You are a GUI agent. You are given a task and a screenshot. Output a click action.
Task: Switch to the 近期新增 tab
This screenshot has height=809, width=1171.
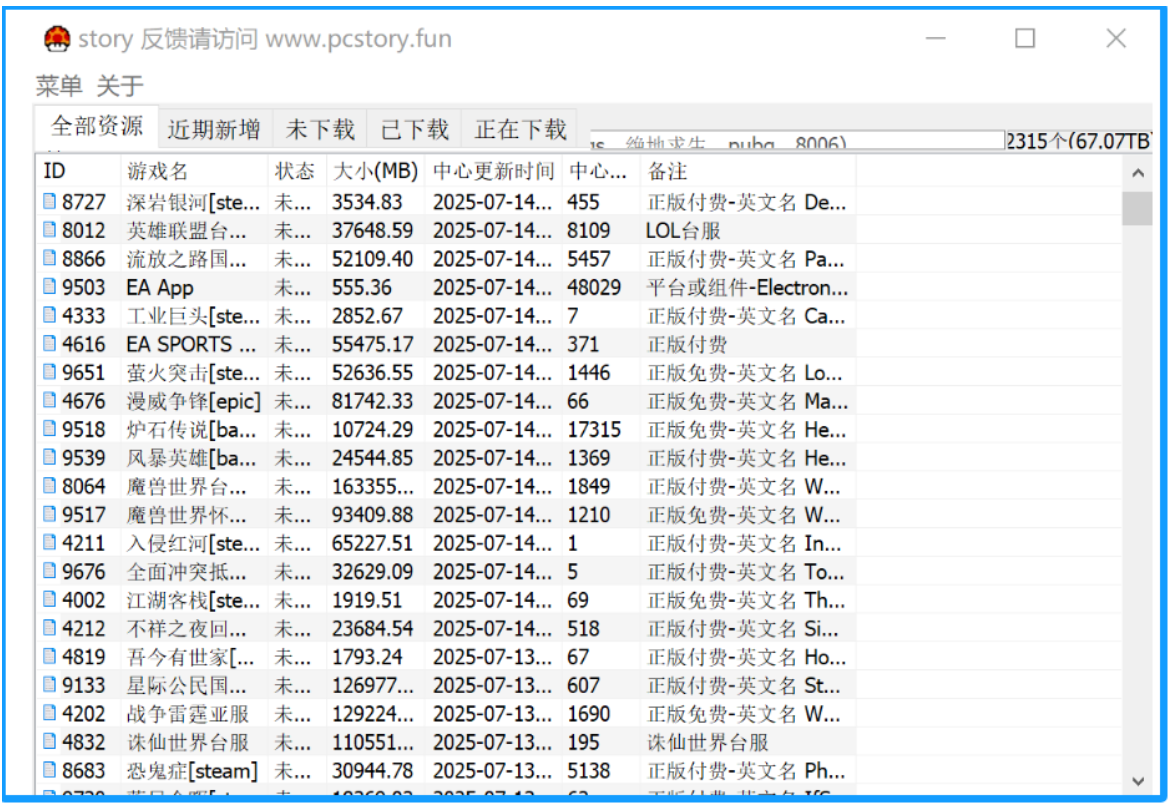(x=214, y=129)
